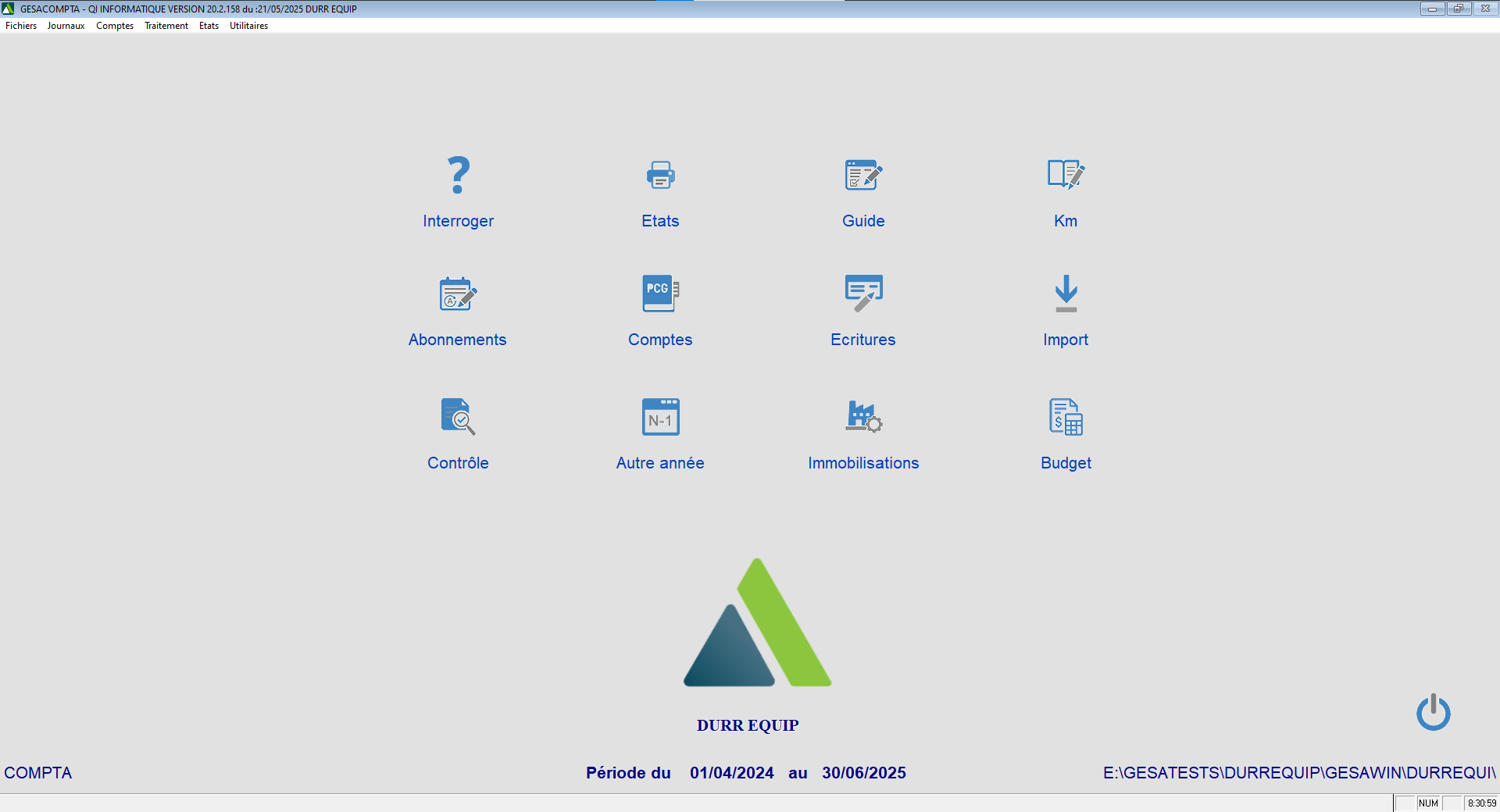
Task: Click the Ecritures label
Action: tap(863, 340)
